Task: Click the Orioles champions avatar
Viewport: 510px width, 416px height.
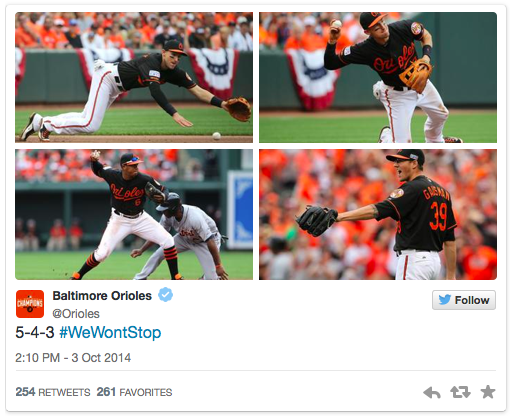Action: [30, 304]
